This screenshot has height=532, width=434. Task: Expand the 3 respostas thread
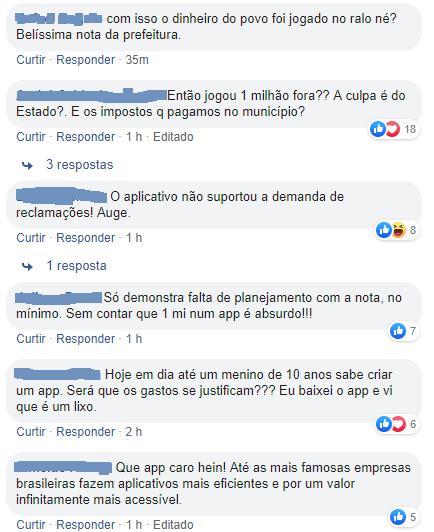click(x=80, y=165)
